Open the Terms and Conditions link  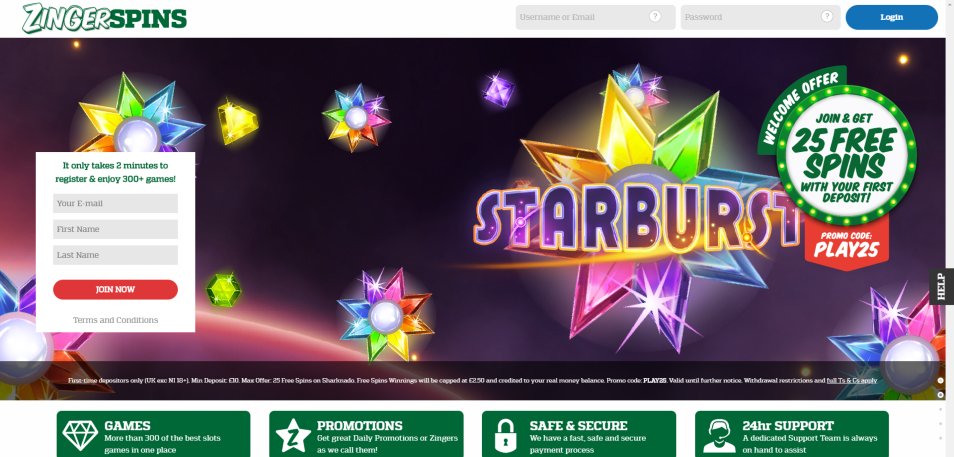[x=116, y=320]
